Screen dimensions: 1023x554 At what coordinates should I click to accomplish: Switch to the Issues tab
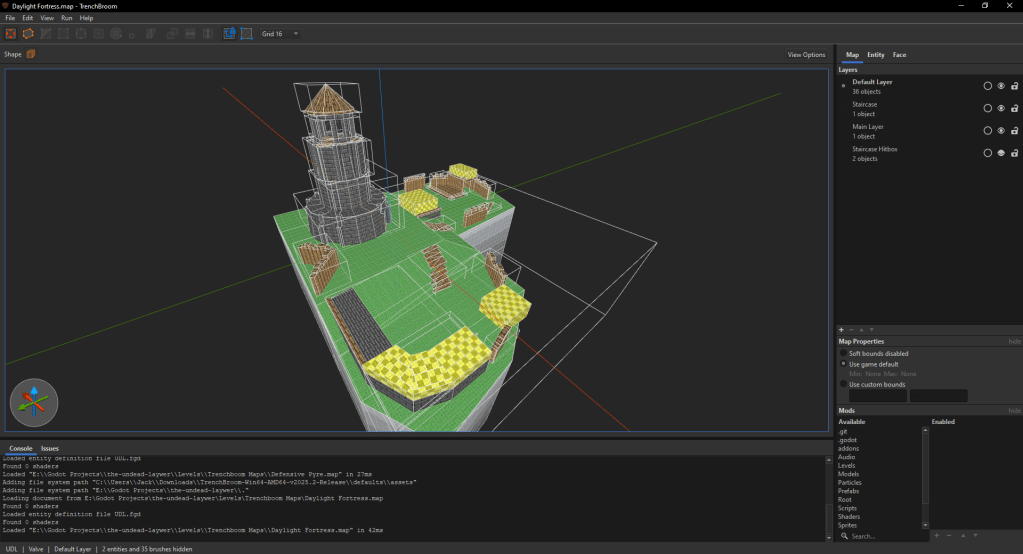pos(49,449)
